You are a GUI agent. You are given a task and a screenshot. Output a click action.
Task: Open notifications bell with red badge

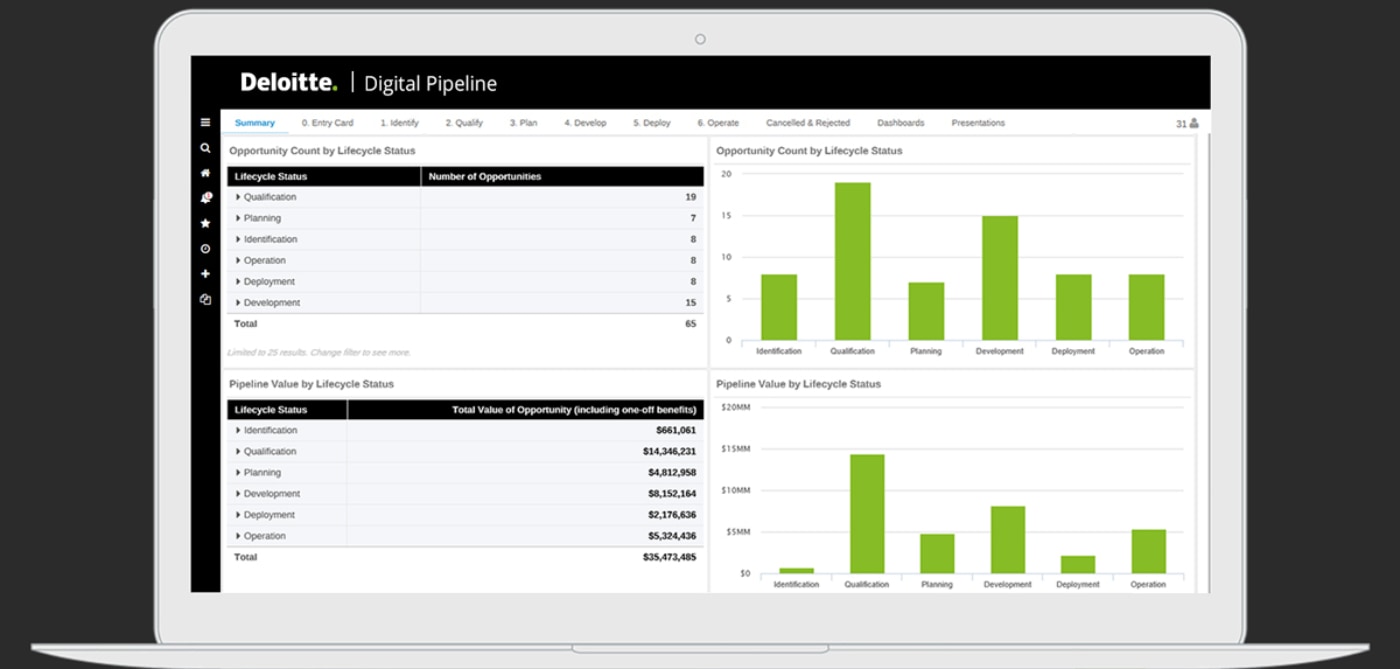coord(206,198)
